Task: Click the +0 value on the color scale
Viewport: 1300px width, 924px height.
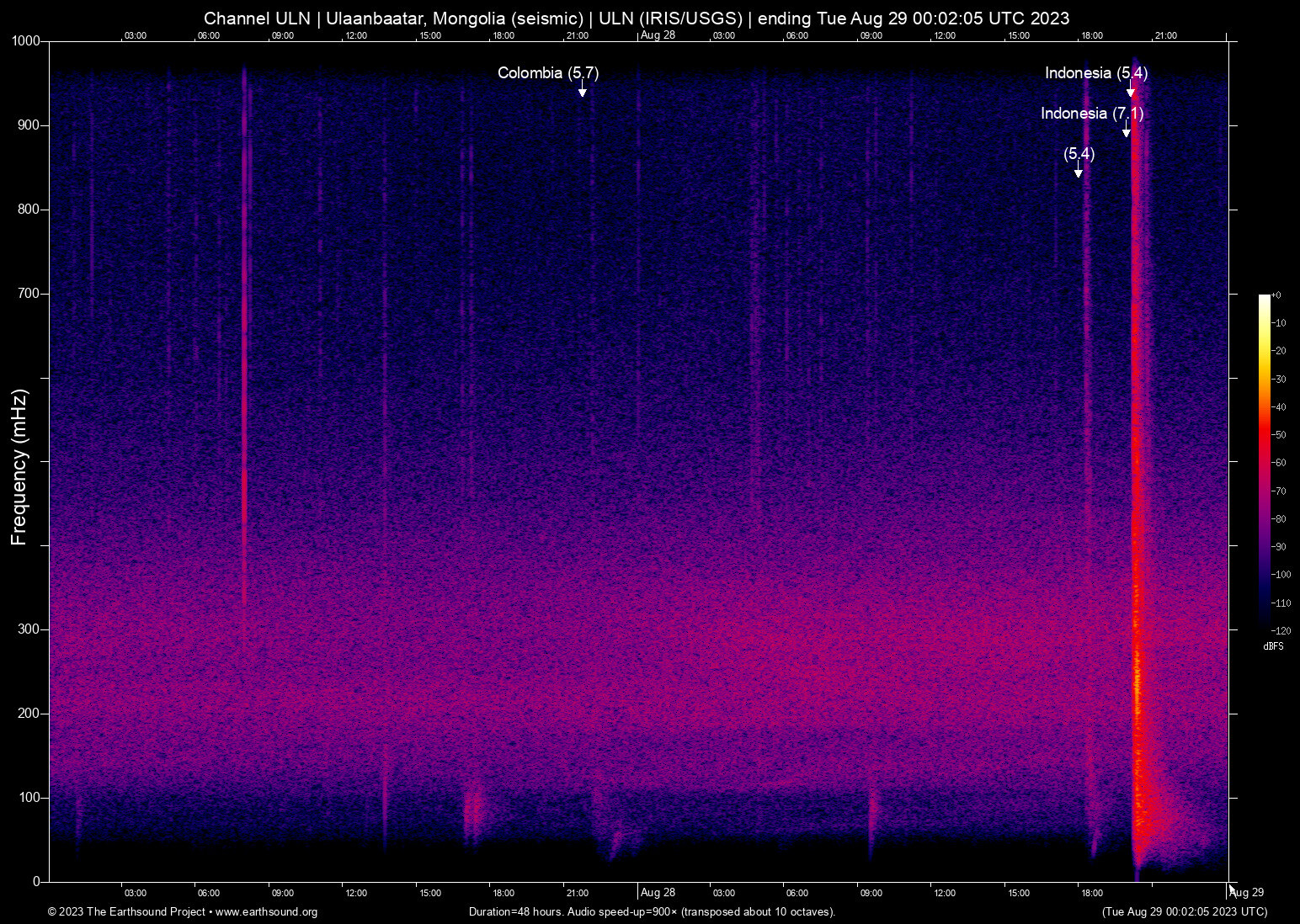Action: pyautogui.click(x=1276, y=295)
